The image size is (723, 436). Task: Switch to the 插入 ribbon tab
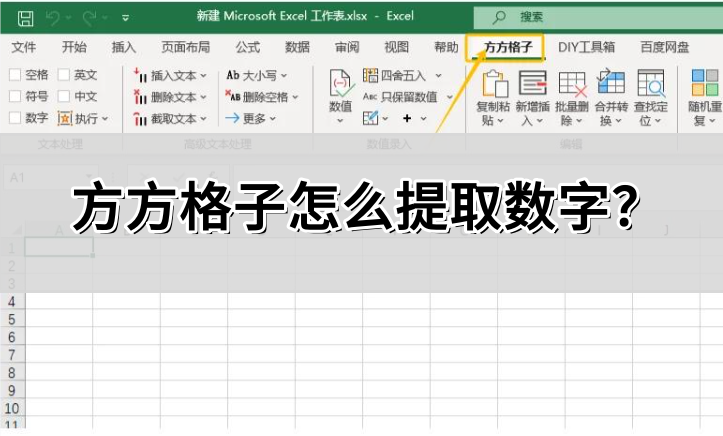coord(124,47)
